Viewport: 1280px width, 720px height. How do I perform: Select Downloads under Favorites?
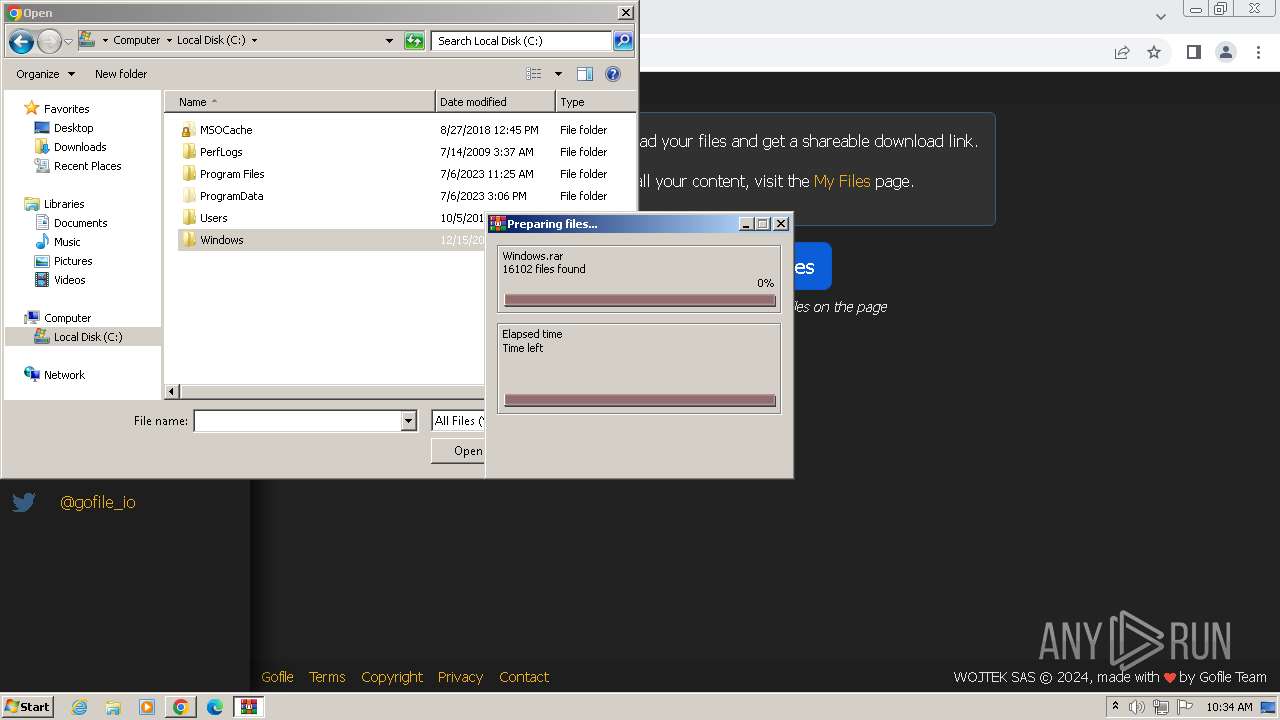point(80,147)
